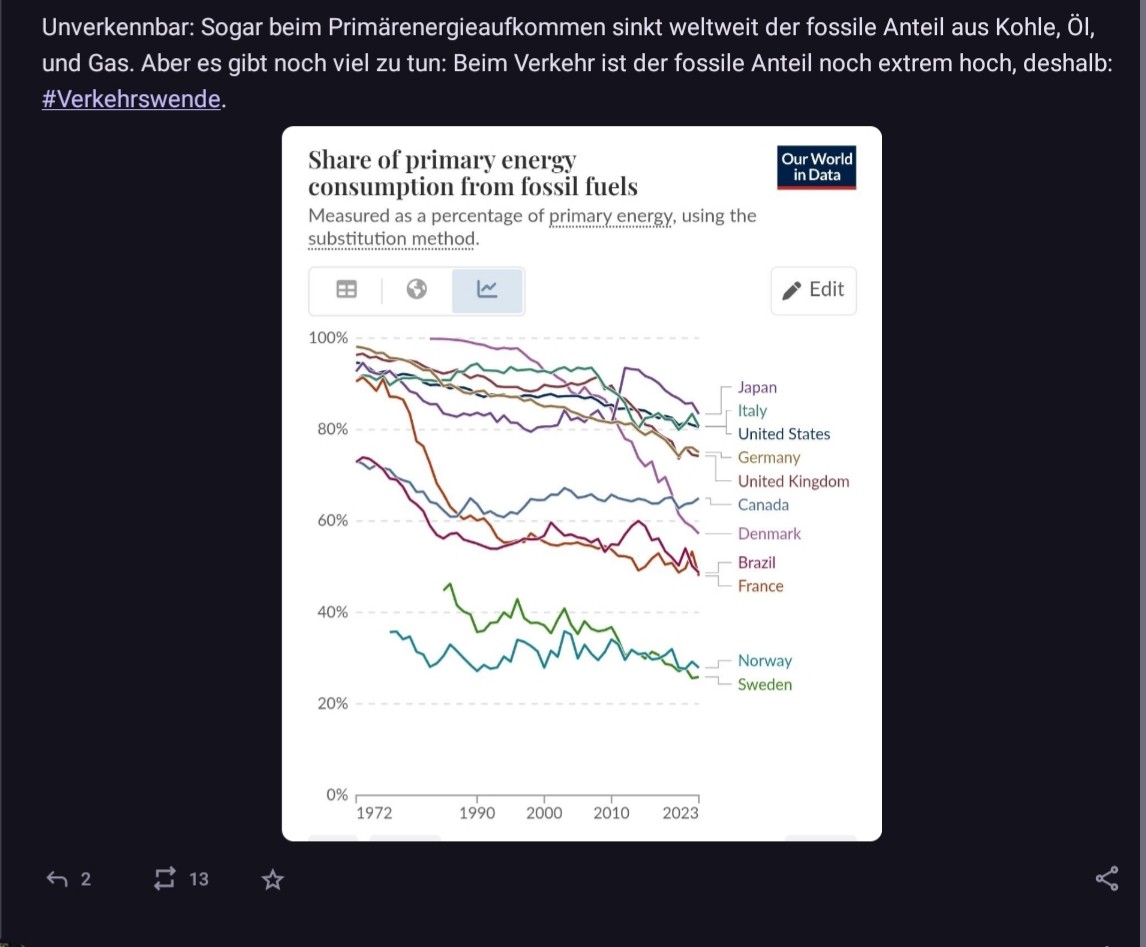Screen dimensions: 1146x947
Task: Switch to the globe map view tab
Action: point(417,290)
